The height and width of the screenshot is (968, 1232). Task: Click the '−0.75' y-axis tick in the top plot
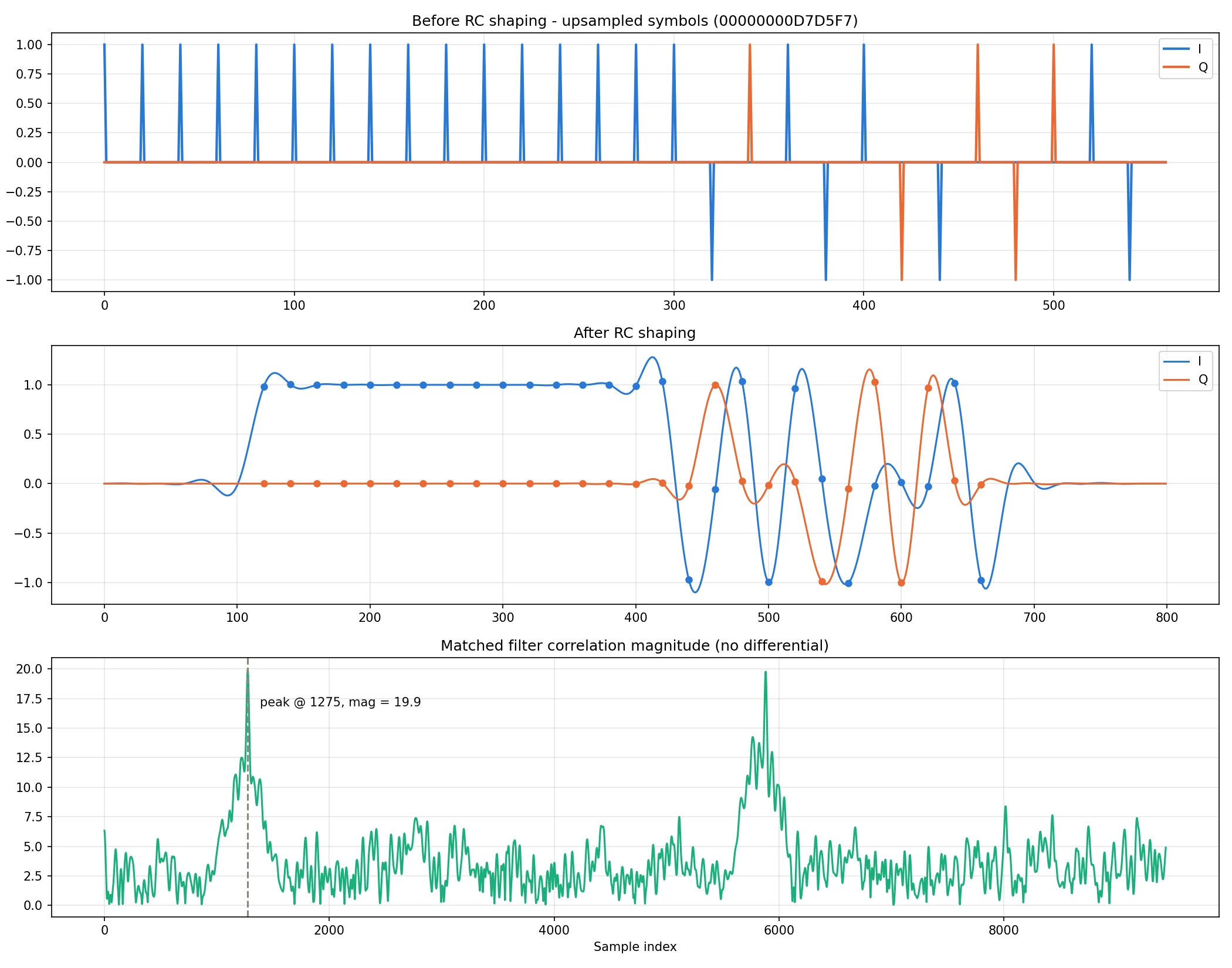[x=25, y=251]
